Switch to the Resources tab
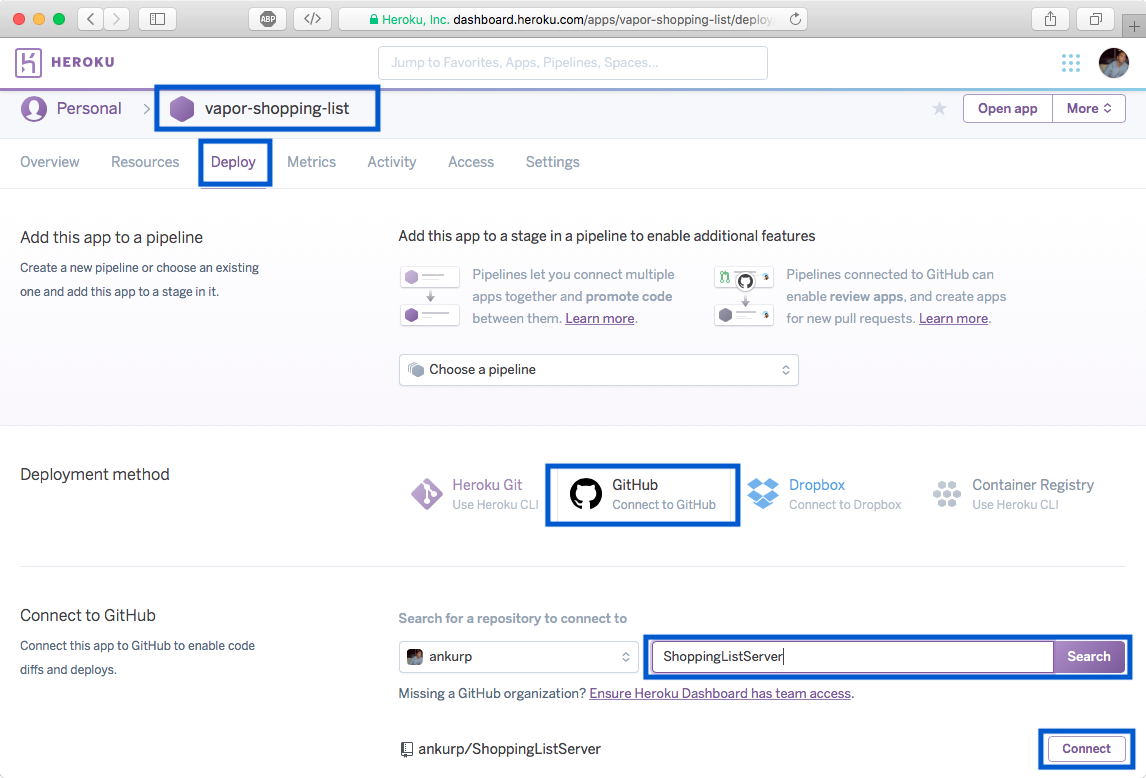Image resolution: width=1146 pixels, height=778 pixels. click(x=145, y=162)
